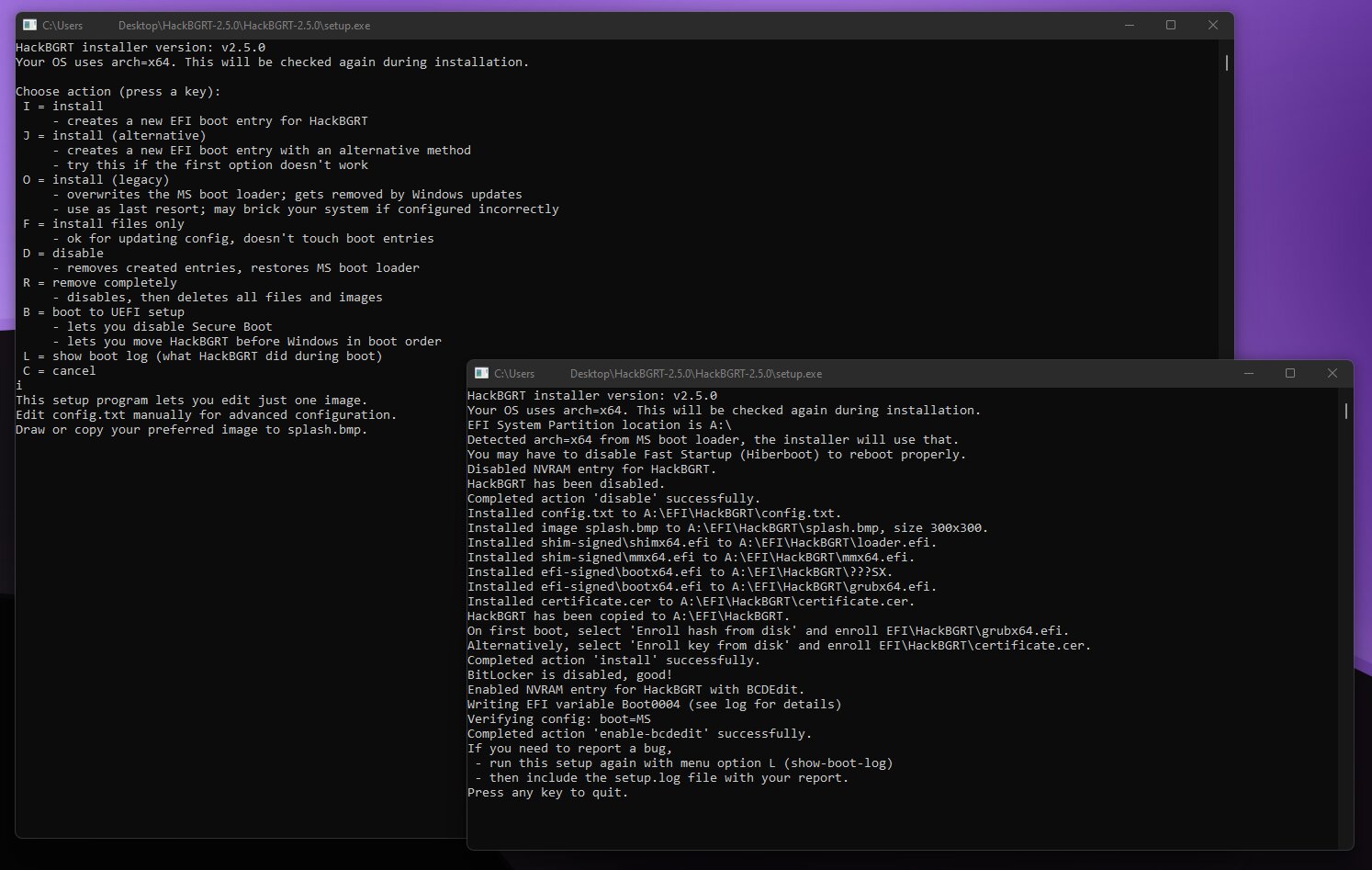Minimize the back HackBGRT setup window

(1130, 25)
